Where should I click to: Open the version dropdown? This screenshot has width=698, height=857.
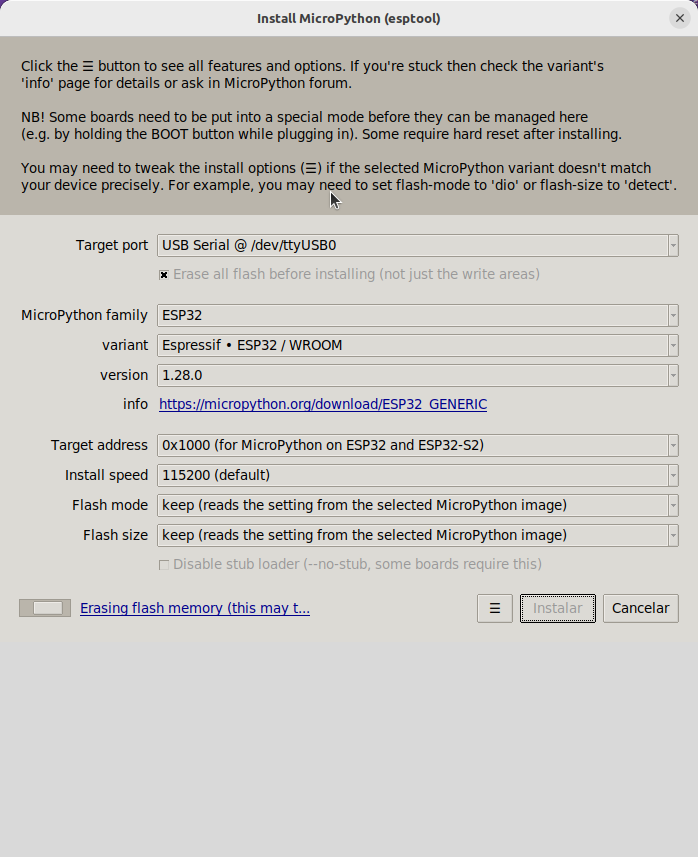tap(418, 375)
